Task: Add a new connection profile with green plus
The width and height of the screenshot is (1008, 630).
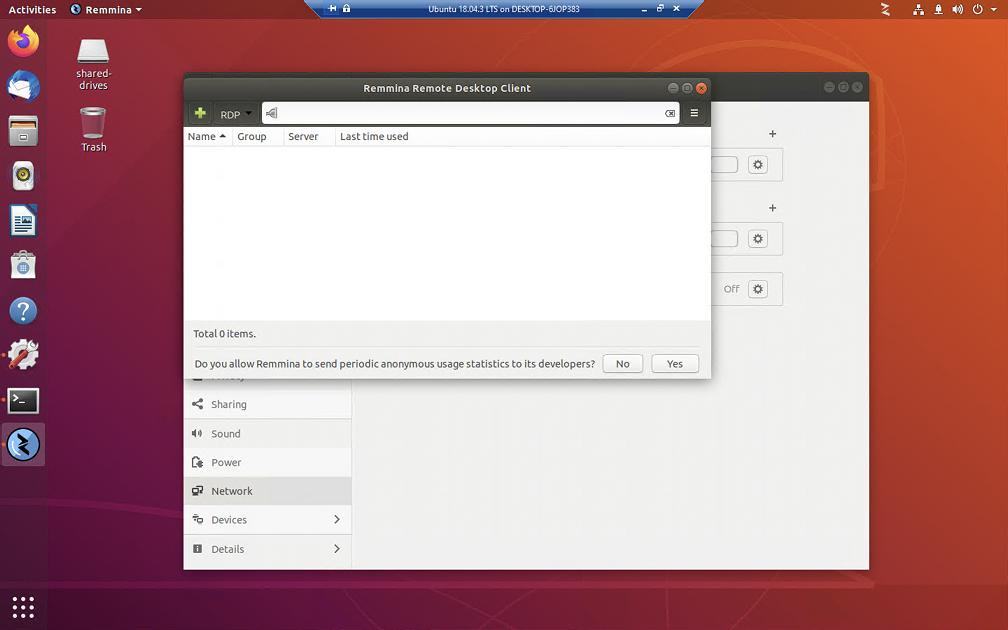Action: (x=200, y=113)
